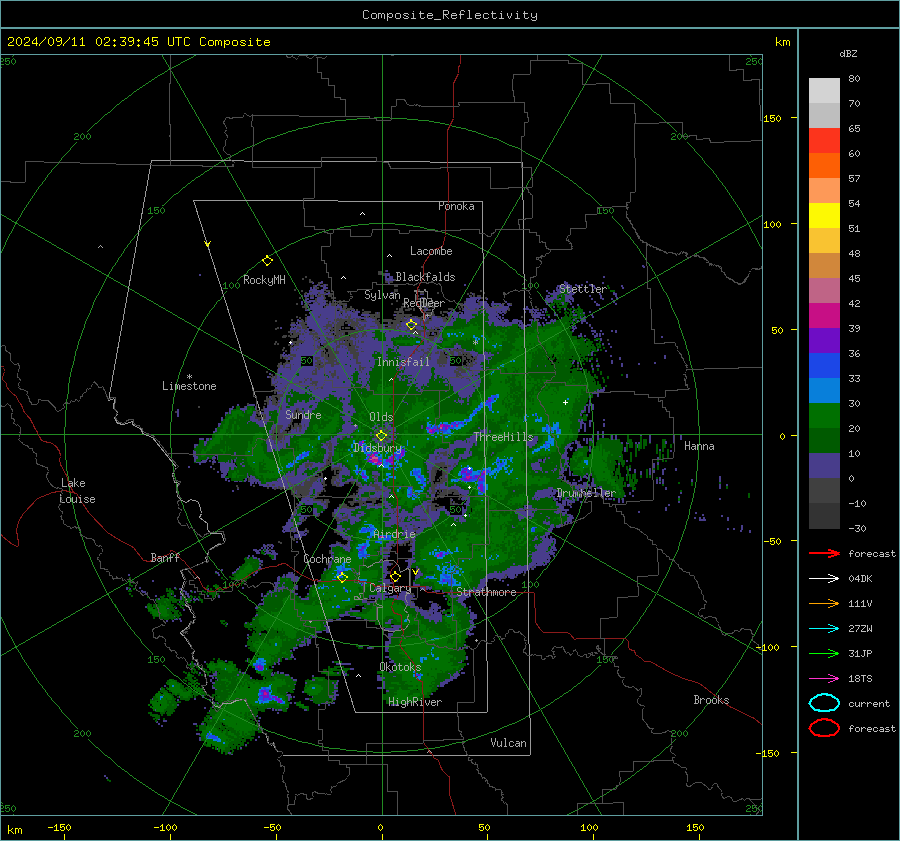900x841 pixels.
Task: Click the Sylvan label
Action: coord(382,295)
